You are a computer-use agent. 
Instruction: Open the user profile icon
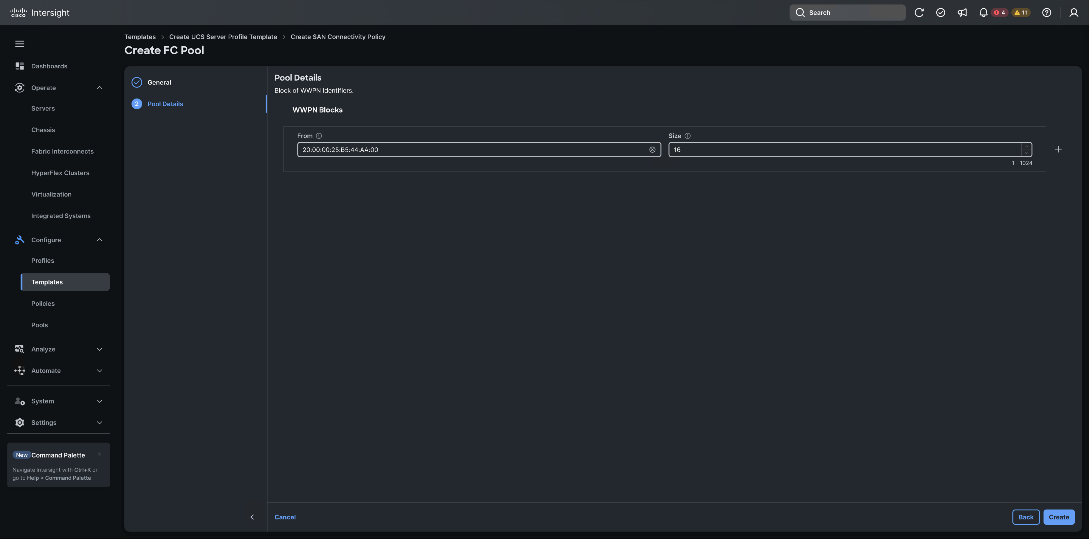[1074, 13]
